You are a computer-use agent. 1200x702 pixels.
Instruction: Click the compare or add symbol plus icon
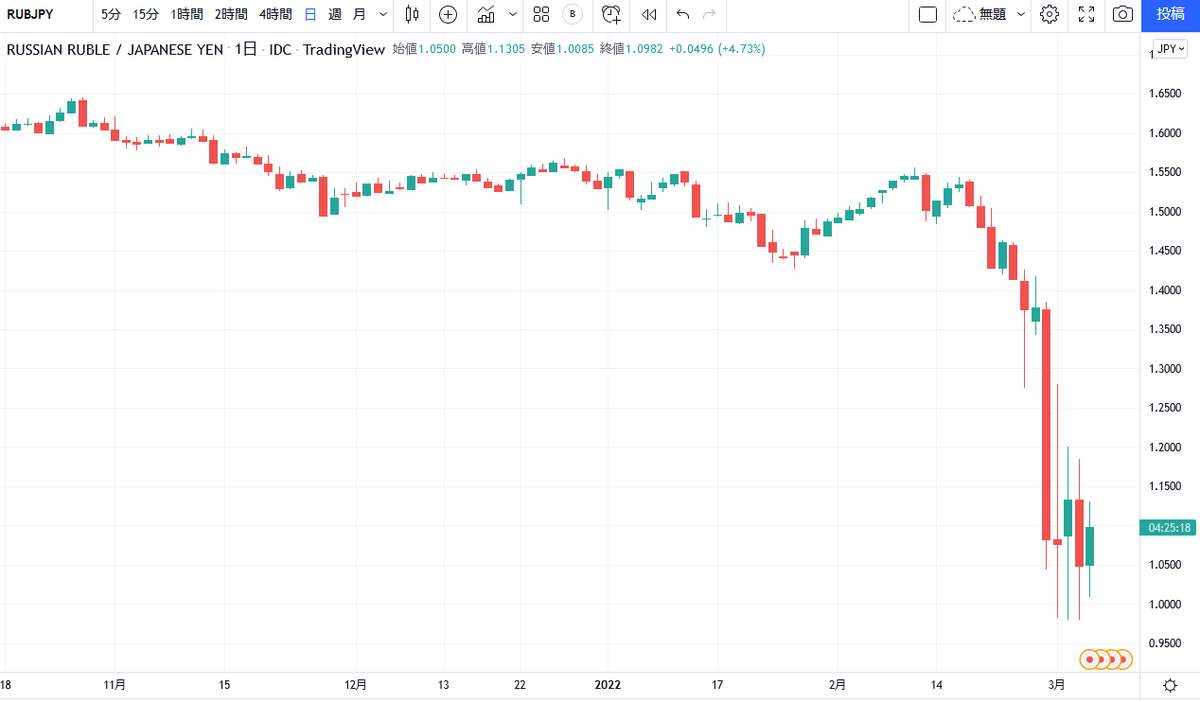pos(448,14)
